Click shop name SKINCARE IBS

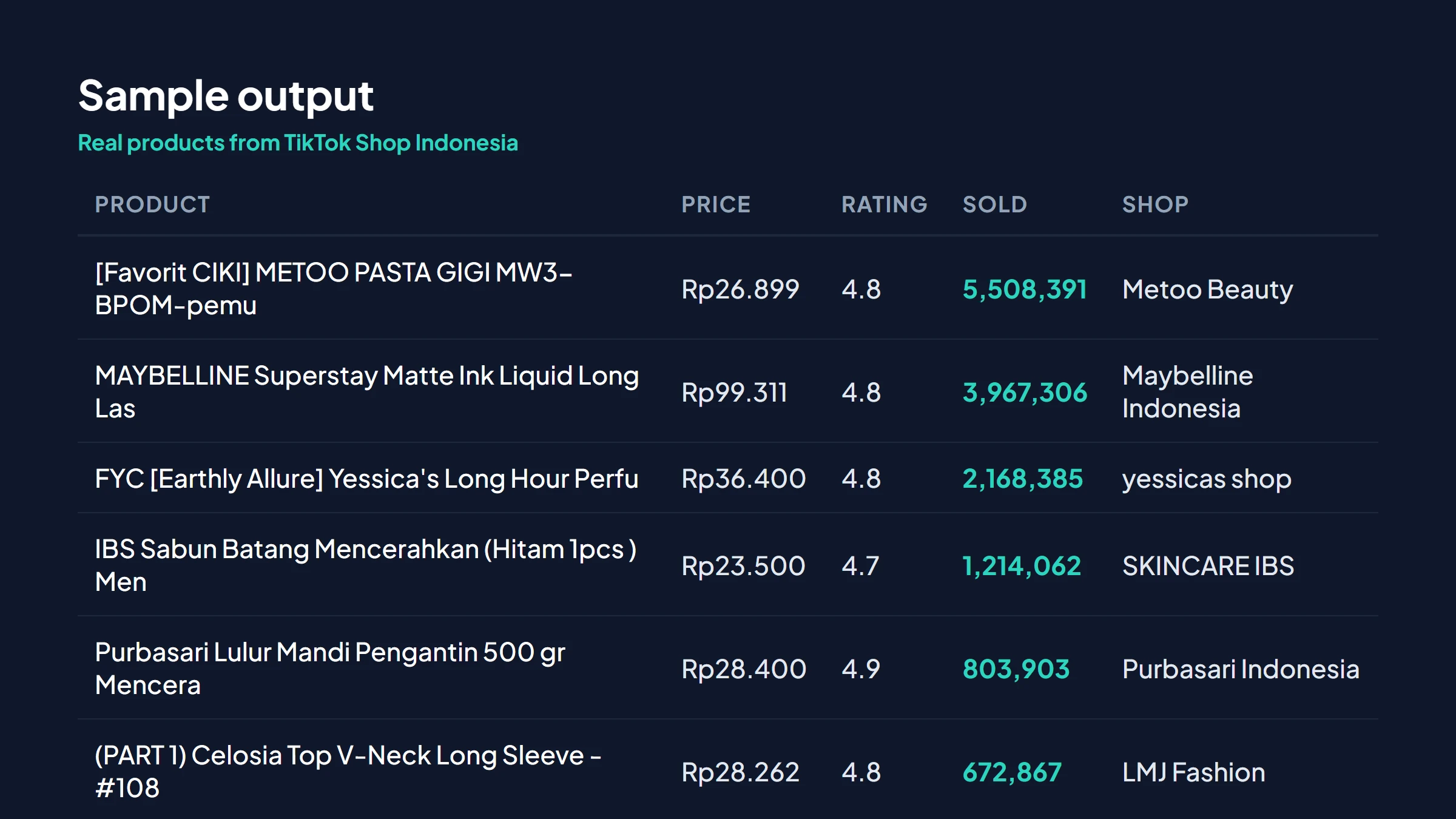(1208, 566)
